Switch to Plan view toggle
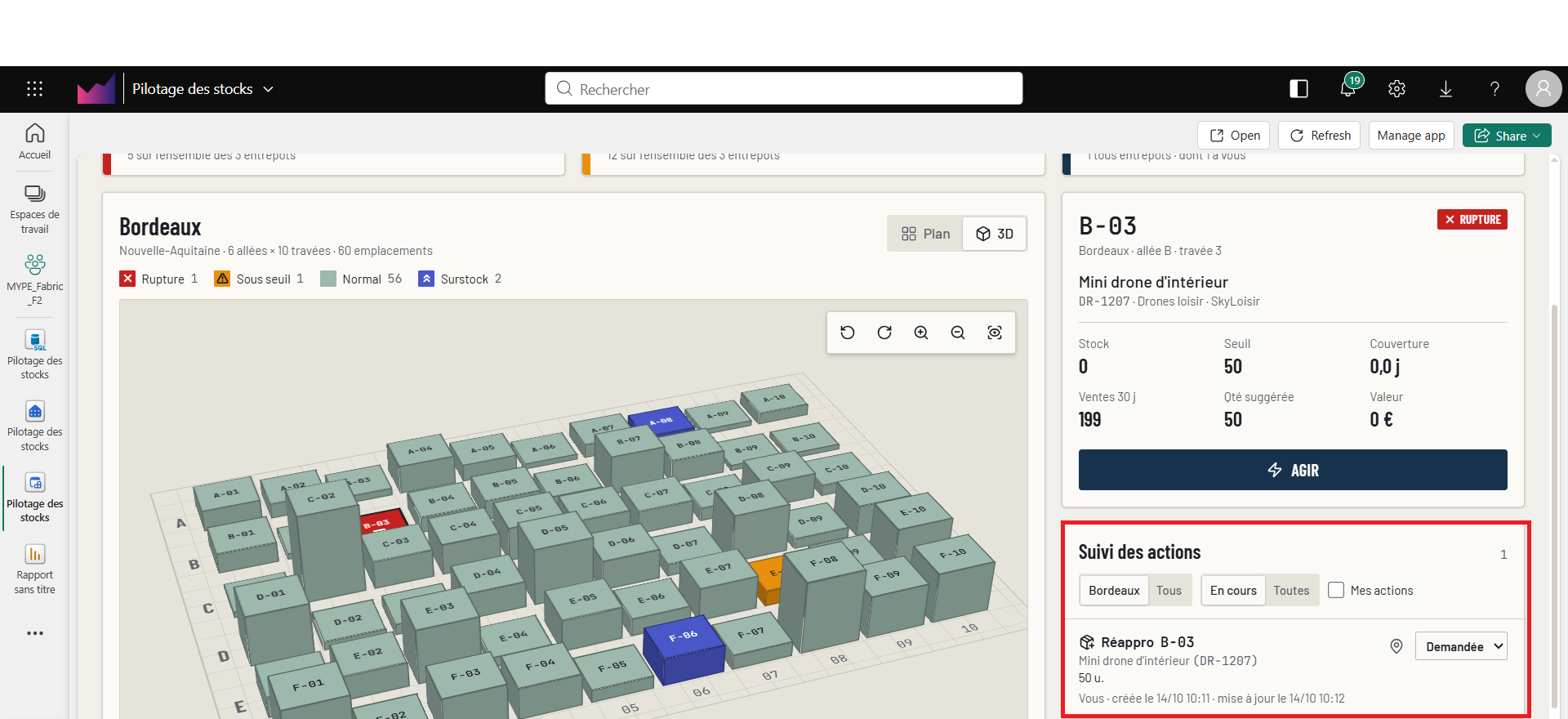The image size is (1568, 719). [925, 234]
